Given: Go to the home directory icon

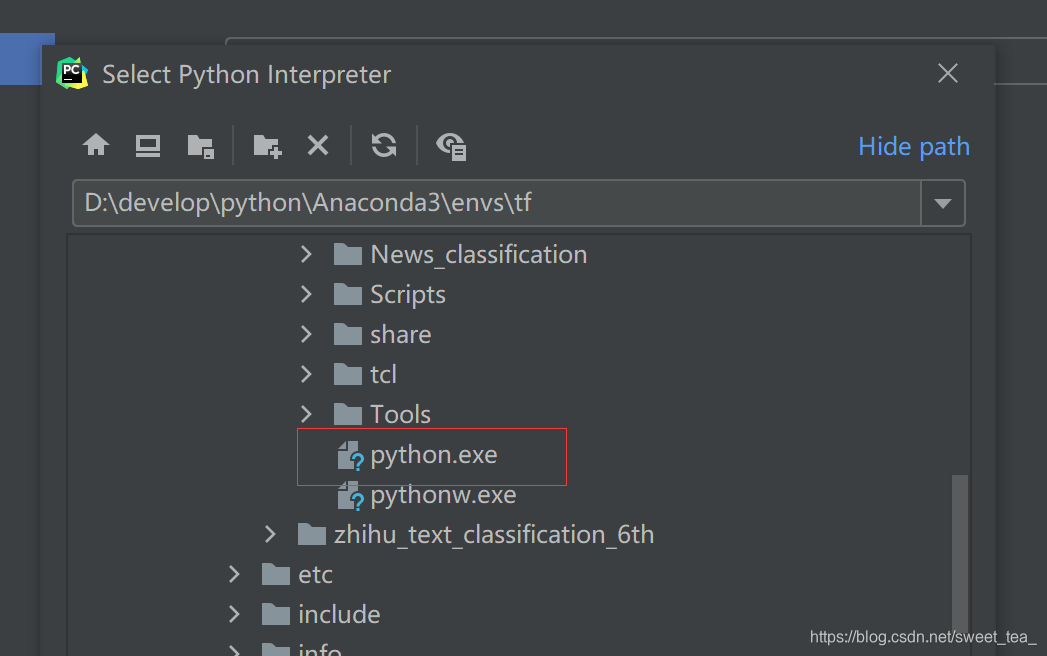Looking at the screenshot, I should 96,144.
